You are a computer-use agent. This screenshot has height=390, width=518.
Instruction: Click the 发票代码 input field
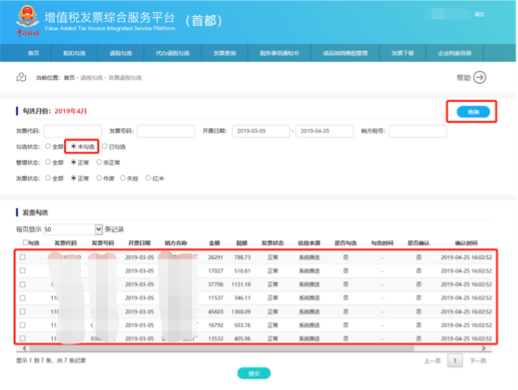click(x=73, y=131)
